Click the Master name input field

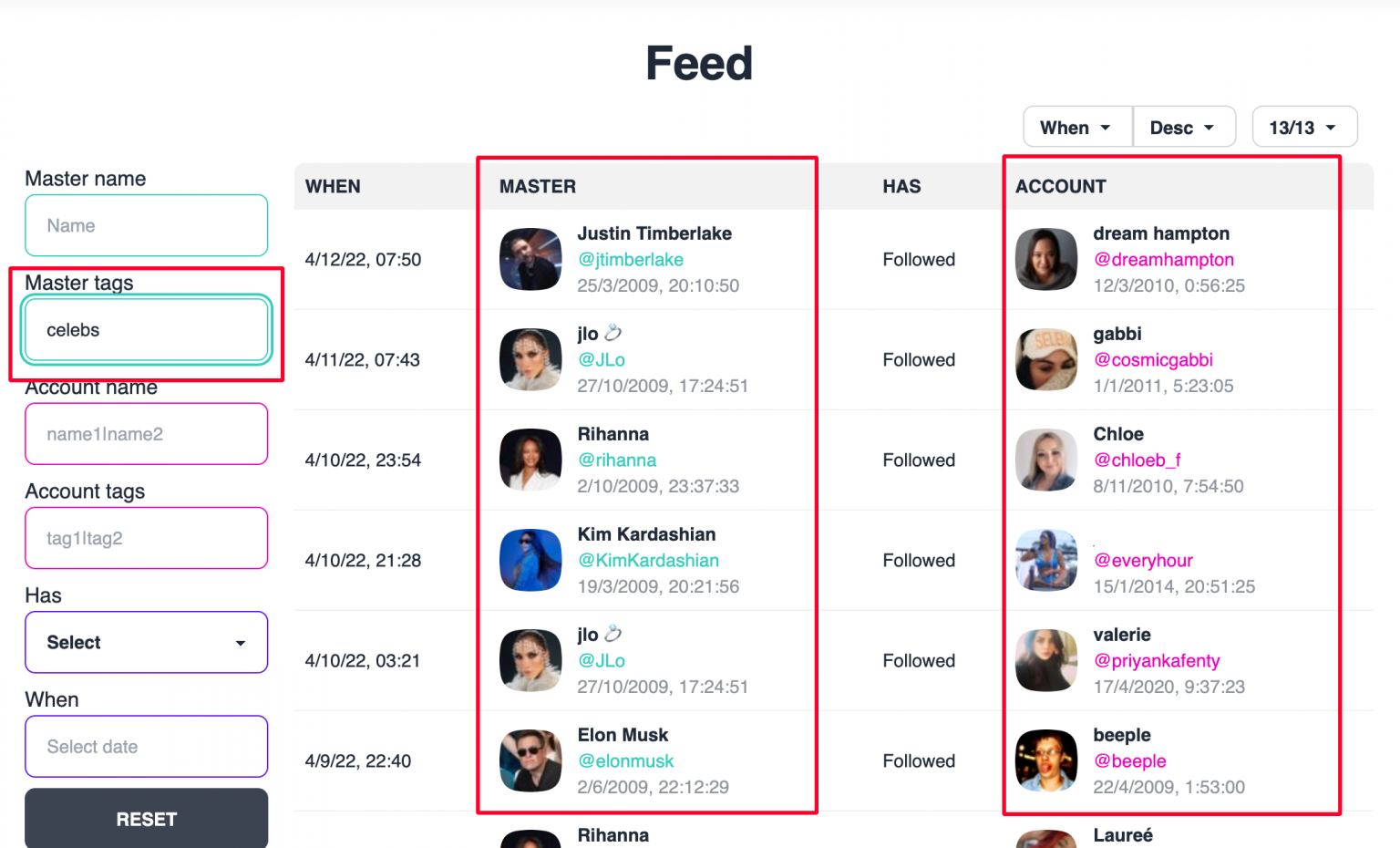(x=146, y=225)
